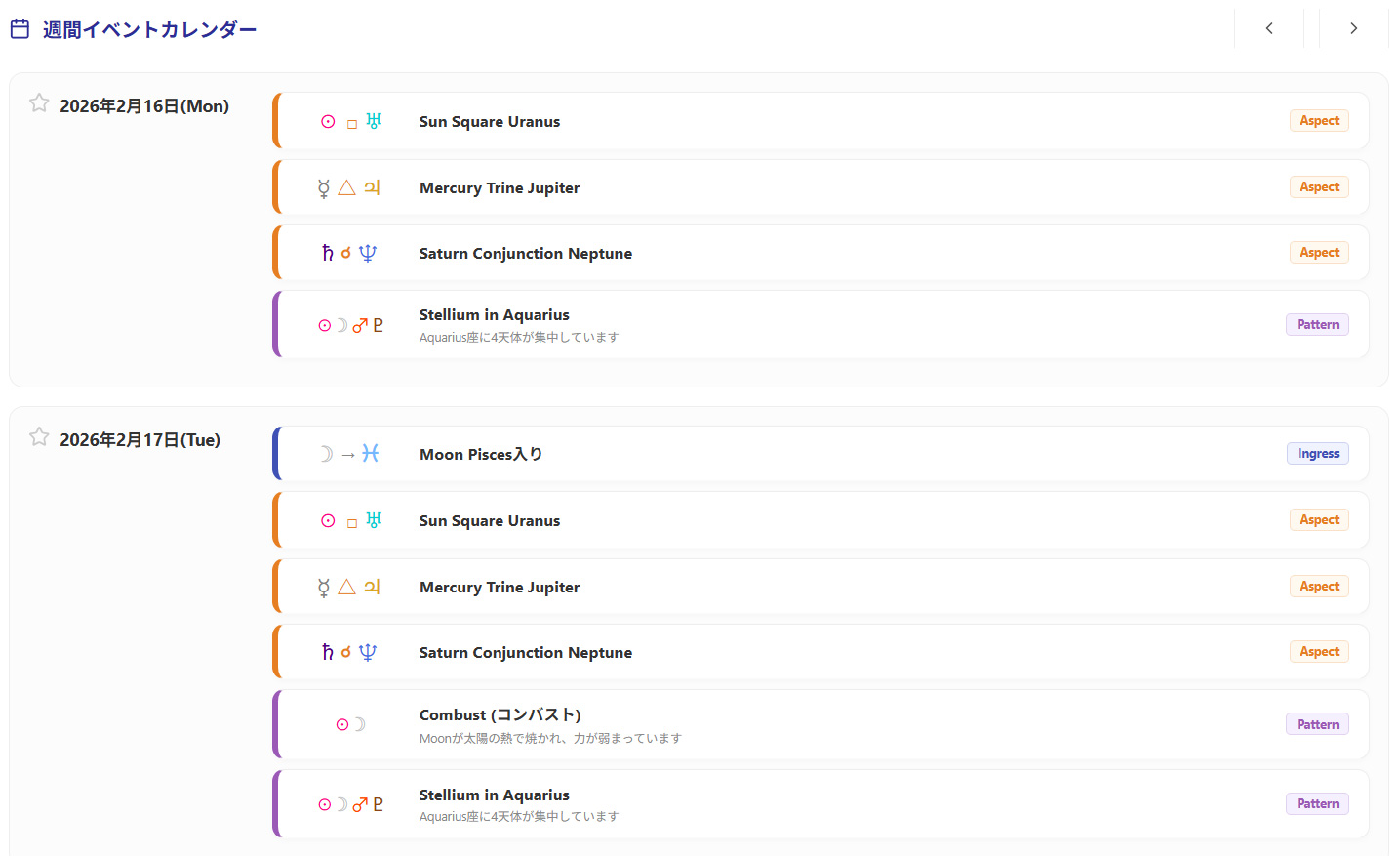Advance to next week with right chevron

[1353, 28]
